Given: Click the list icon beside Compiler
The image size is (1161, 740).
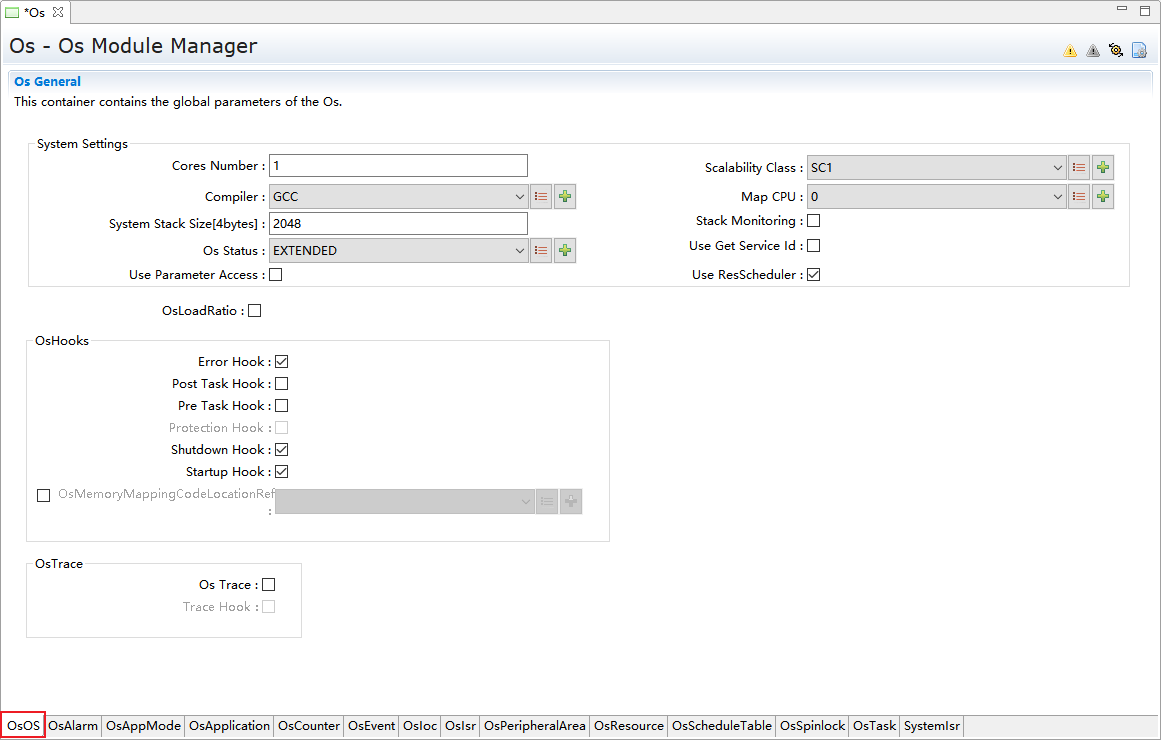Looking at the screenshot, I should point(541,197).
